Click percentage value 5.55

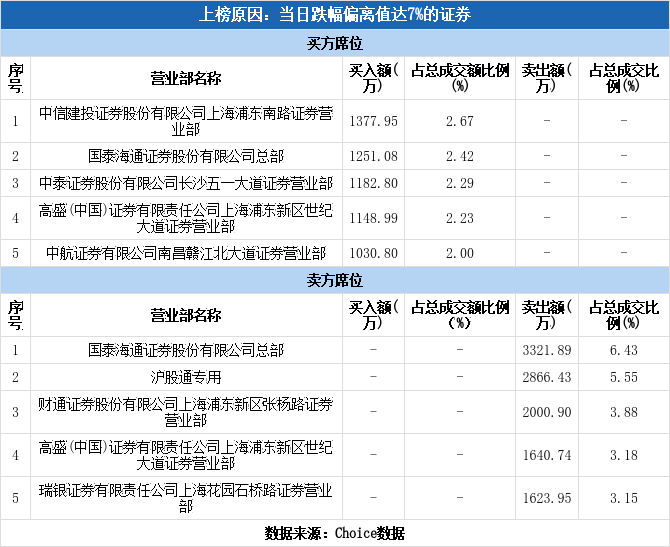pos(624,377)
